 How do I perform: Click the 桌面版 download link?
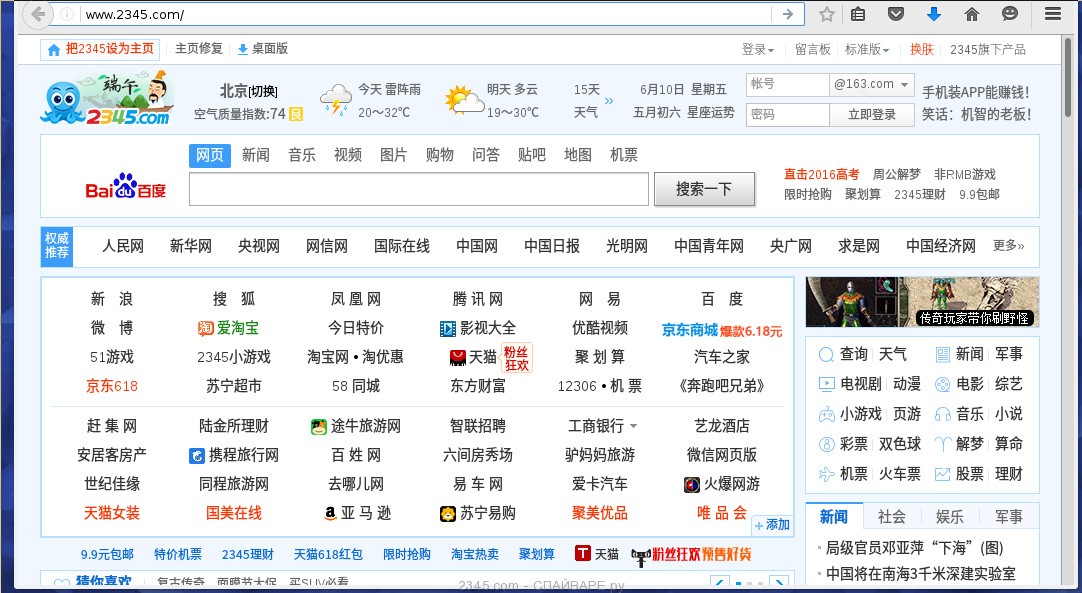coord(262,49)
